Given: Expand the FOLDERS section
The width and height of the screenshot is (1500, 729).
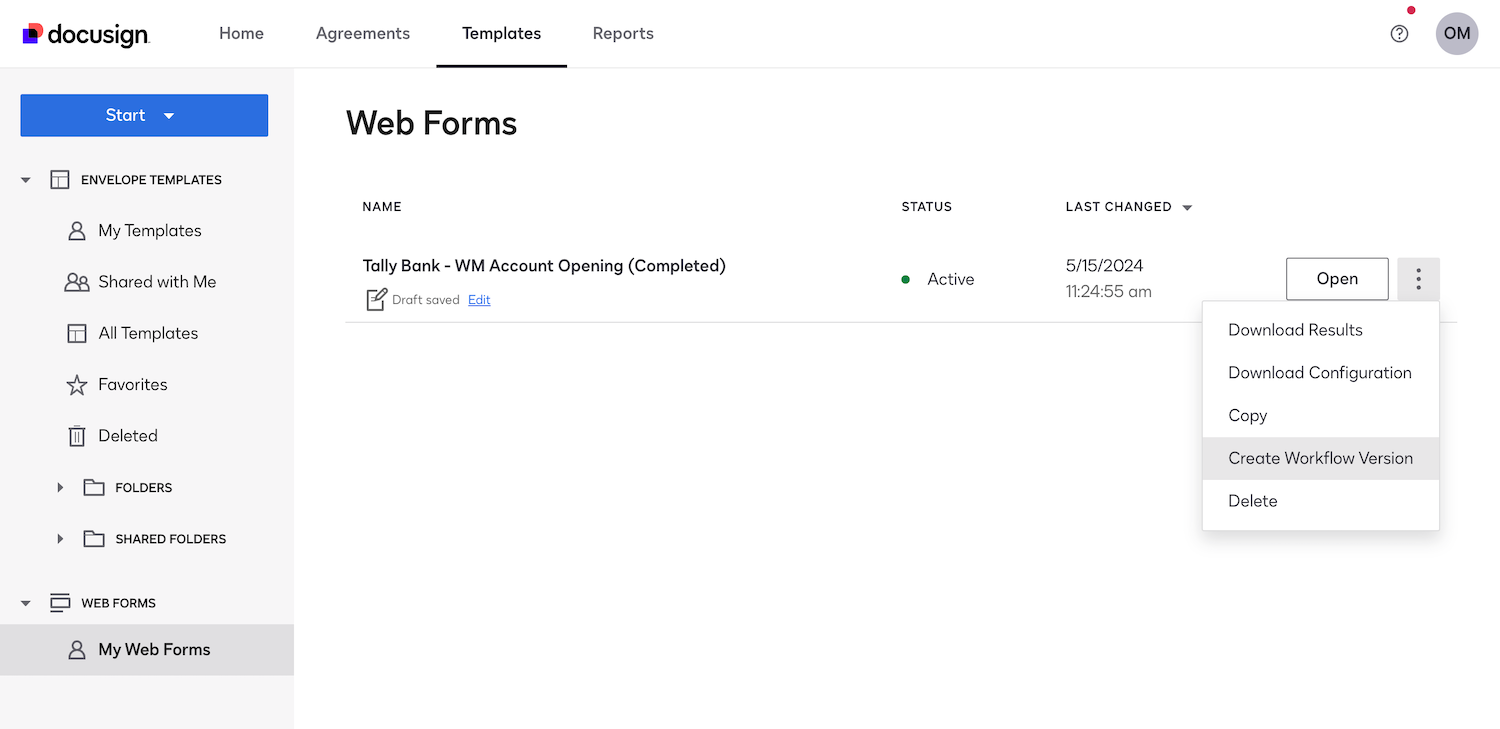Looking at the screenshot, I should tap(60, 487).
